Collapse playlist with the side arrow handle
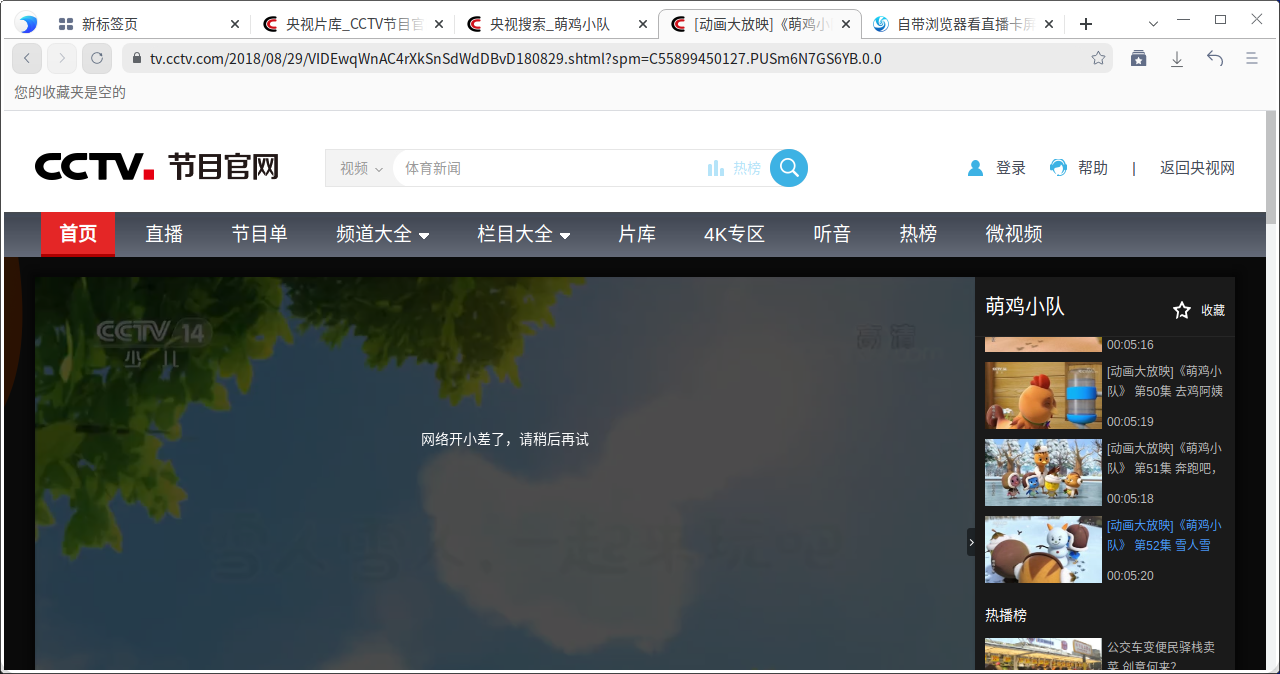Screen dimensions: 1280x674 [971, 542]
